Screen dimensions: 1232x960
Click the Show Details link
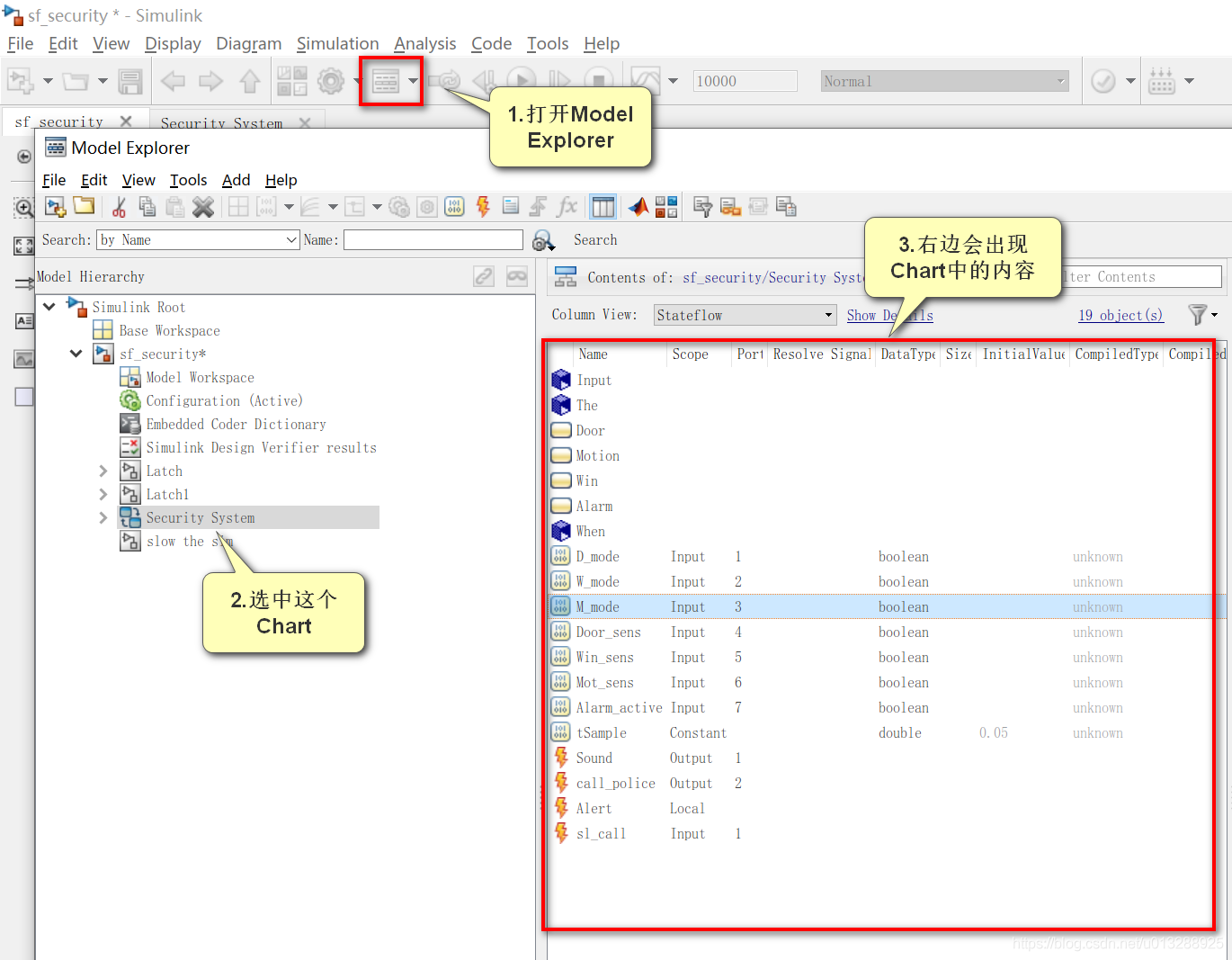pyautogui.click(x=890, y=315)
